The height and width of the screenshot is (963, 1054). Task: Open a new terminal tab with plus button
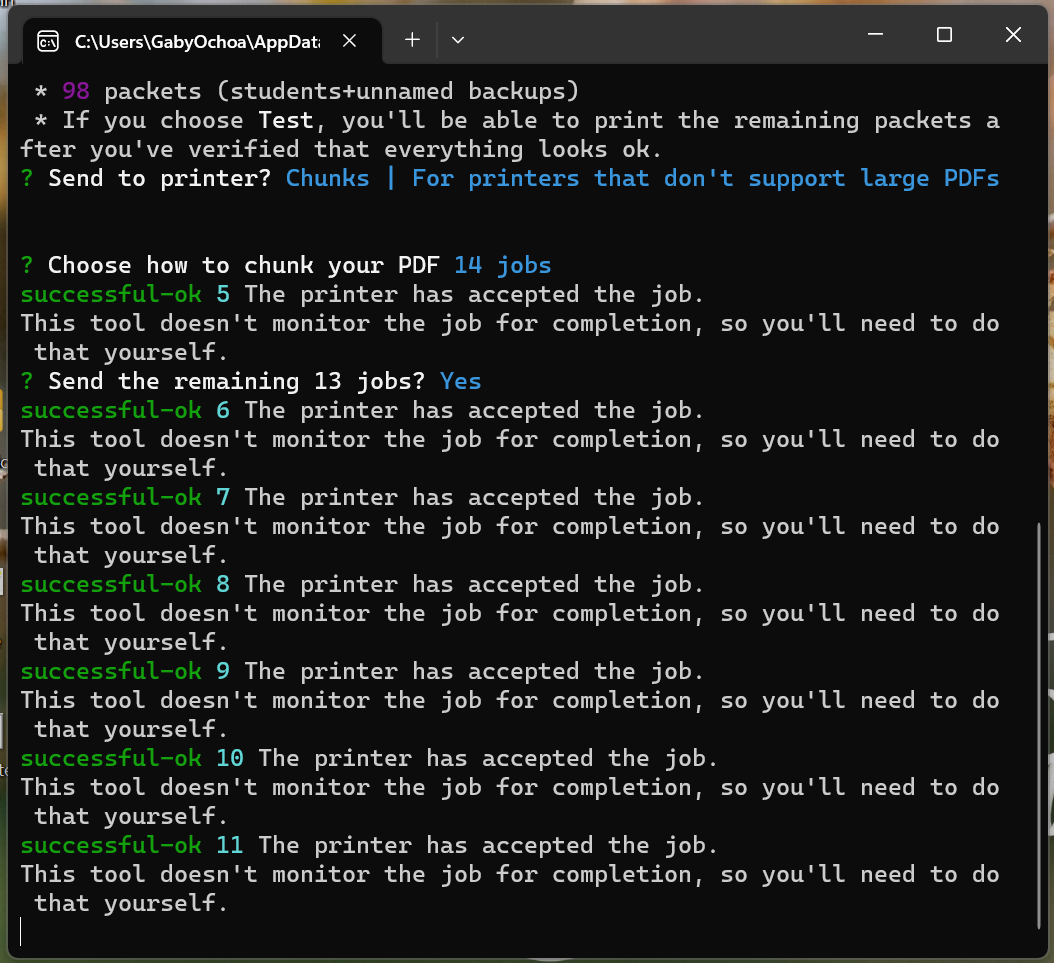point(412,40)
